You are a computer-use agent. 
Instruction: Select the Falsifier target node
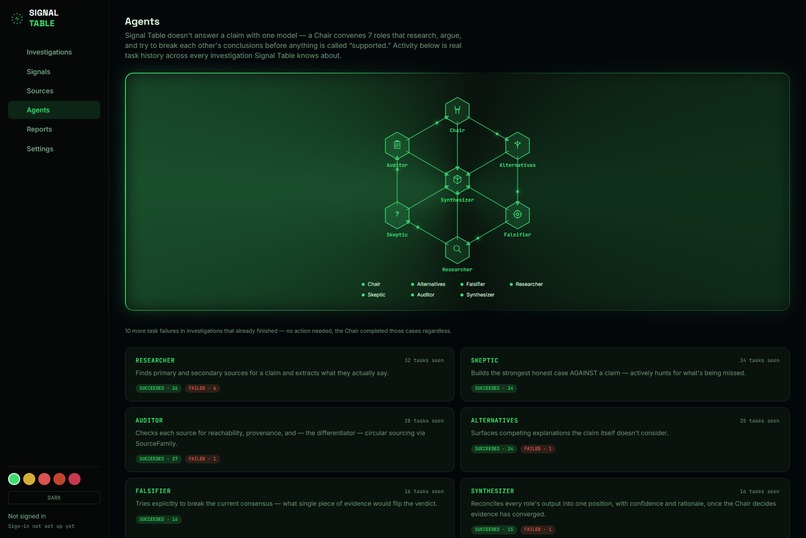pyautogui.click(x=517, y=214)
